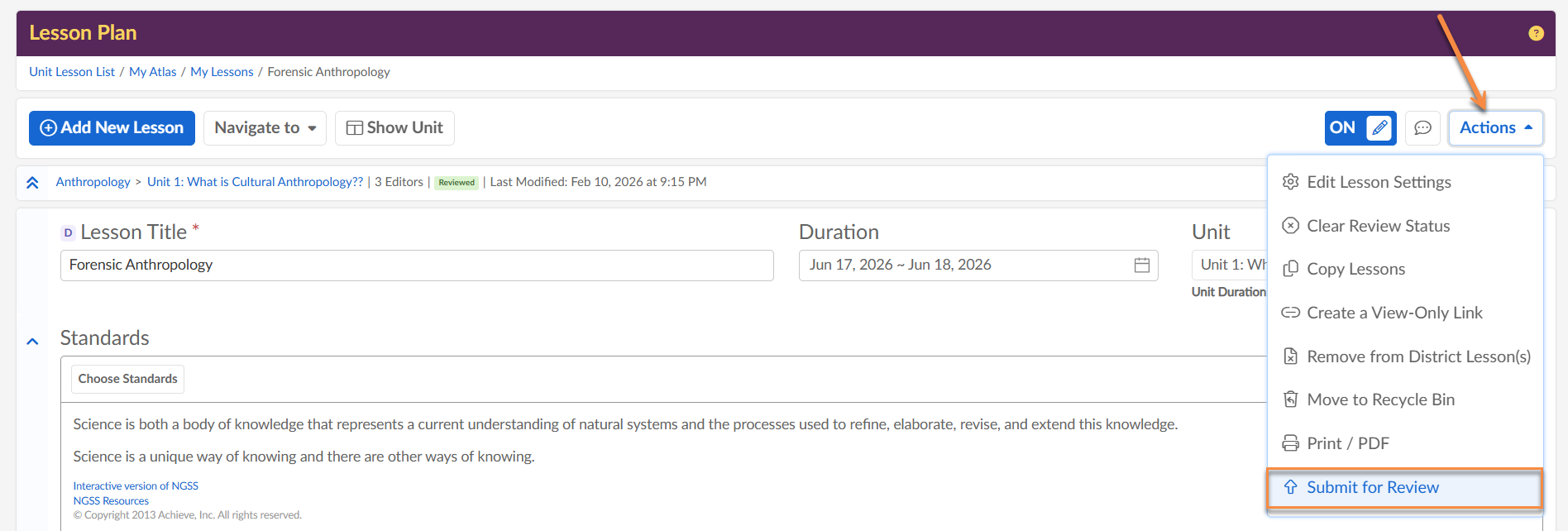Image resolution: width=1568 pixels, height=531 pixels.
Task: Select Move to Recycle Bin
Action: click(1379, 399)
